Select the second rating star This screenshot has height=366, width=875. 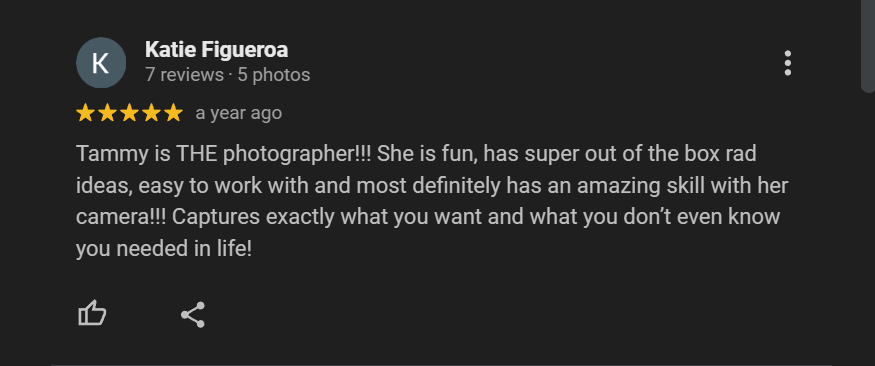(x=107, y=113)
